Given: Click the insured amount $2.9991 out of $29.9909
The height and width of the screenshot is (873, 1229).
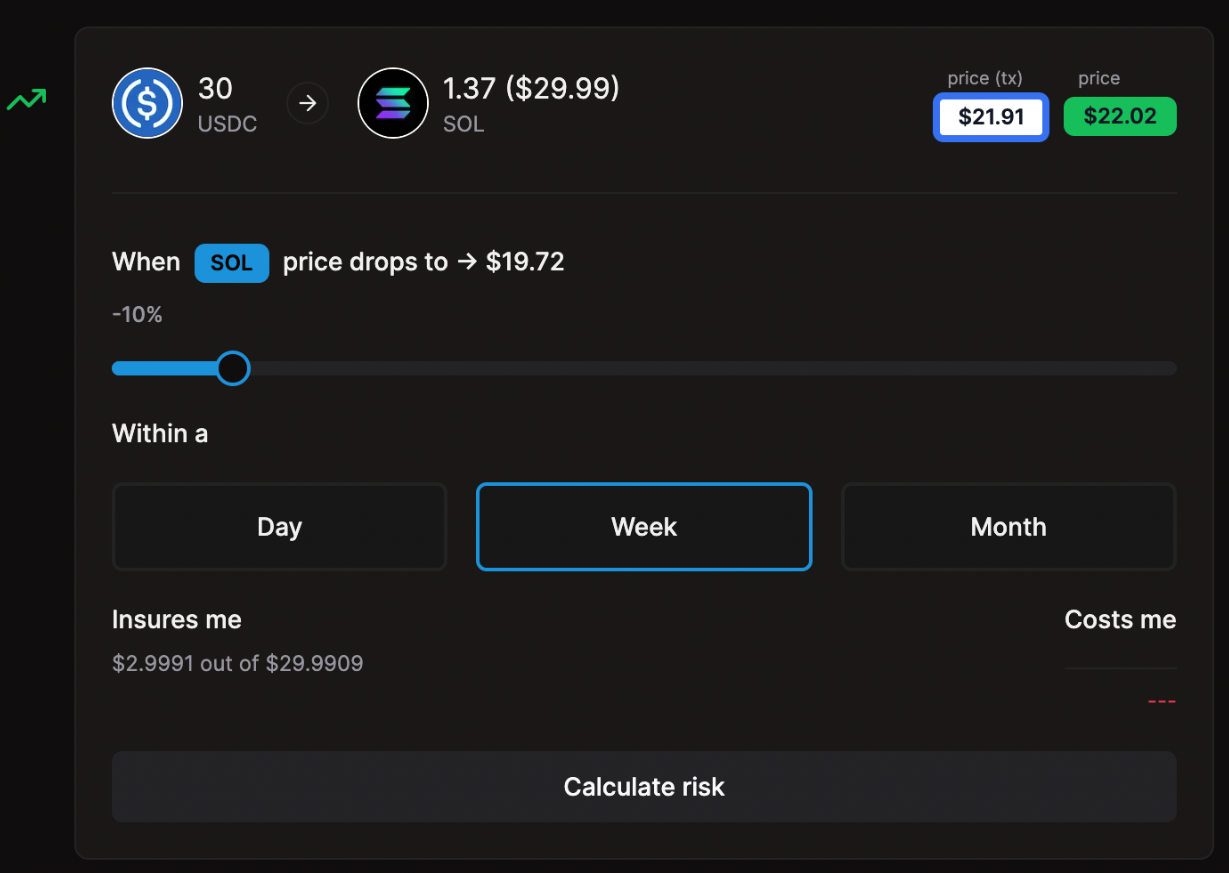Looking at the screenshot, I should pyautogui.click(x=237, y=663).
